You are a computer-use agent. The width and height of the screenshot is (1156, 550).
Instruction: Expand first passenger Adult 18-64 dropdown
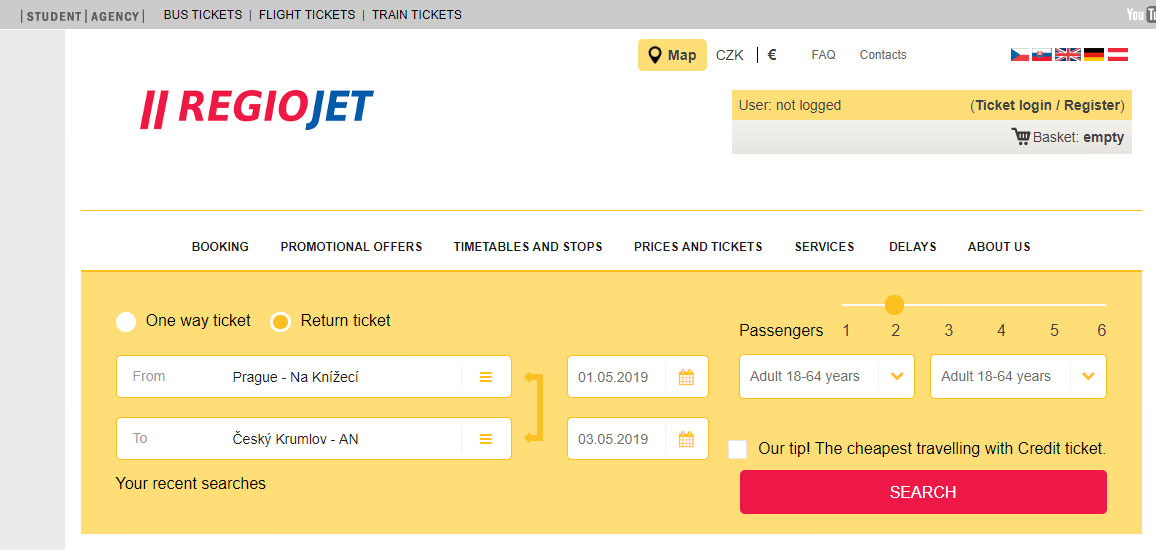(x=897, y=377)
